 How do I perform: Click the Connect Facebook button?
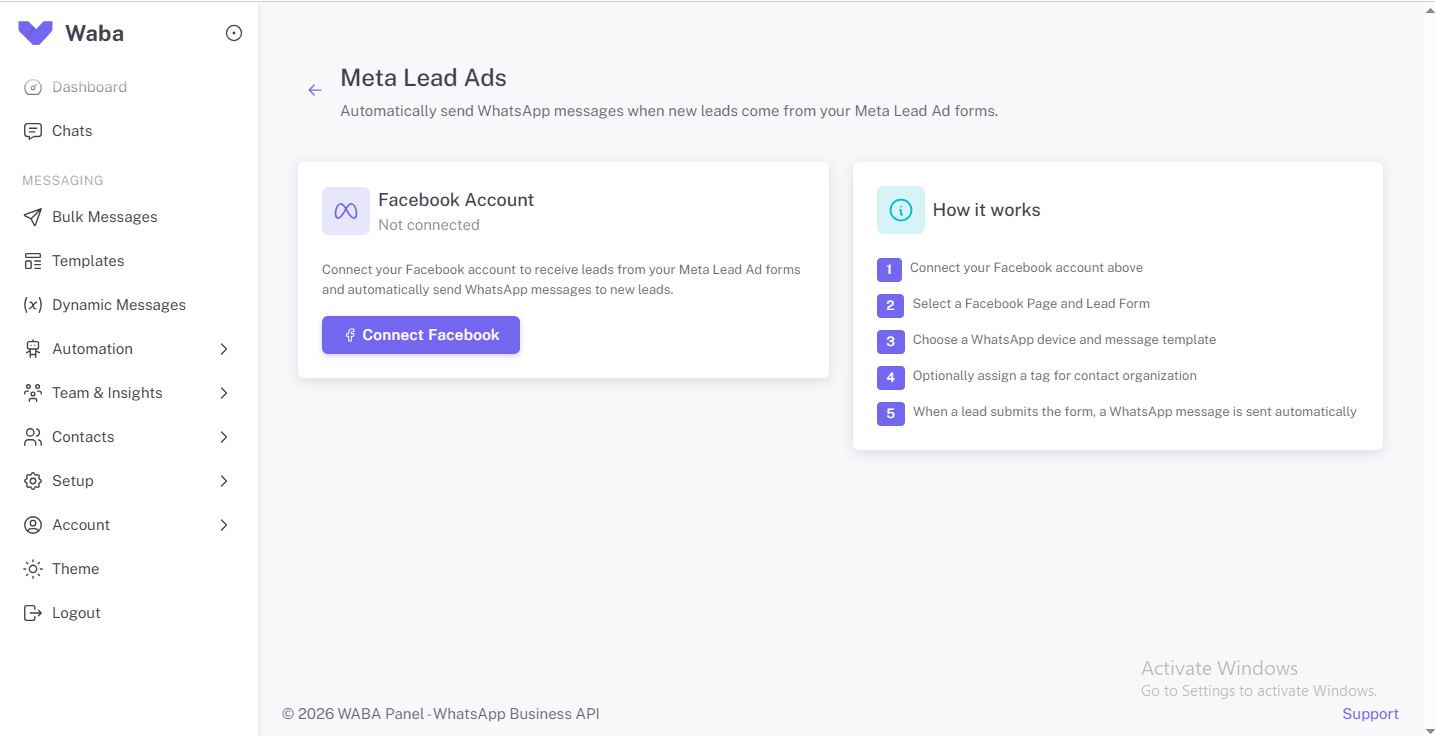420,334
